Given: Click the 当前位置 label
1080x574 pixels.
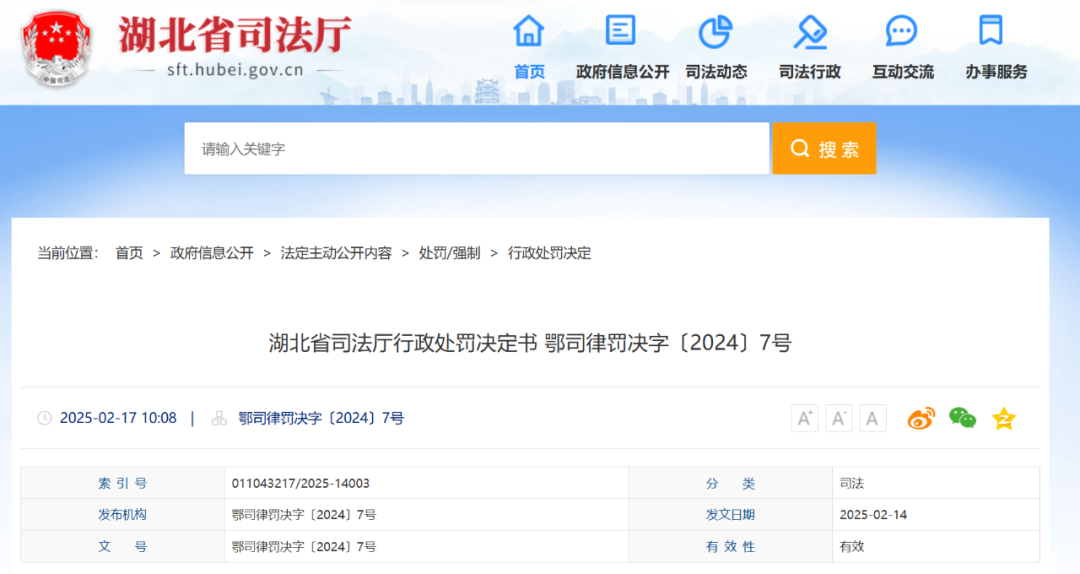Looking at the screenshot, I should click(x=68, y=253).
